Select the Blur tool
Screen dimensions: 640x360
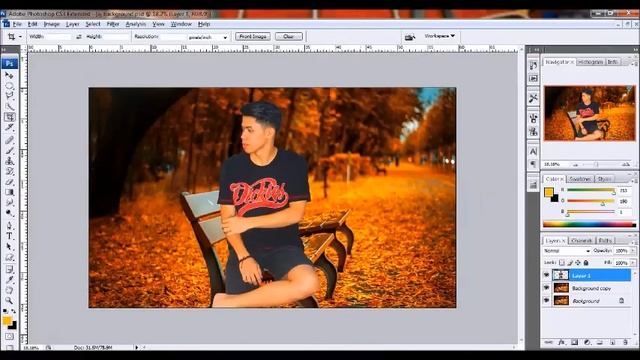[9, 202]
